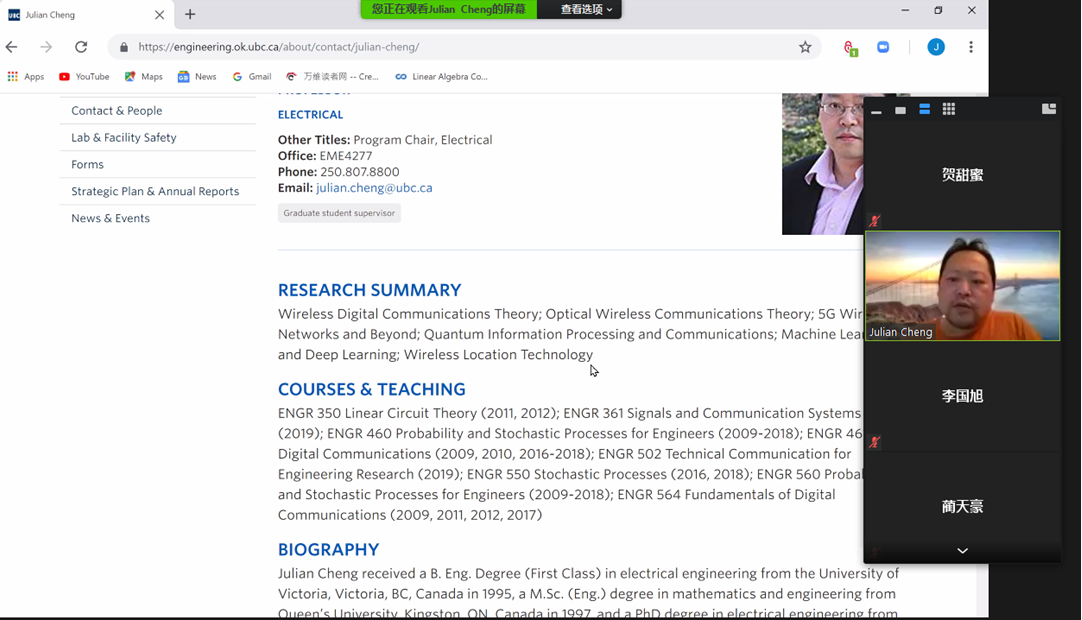Click the julian.cheng@ubc.ca email link
This screenshot has height=620, width=1082.
click(374, 188)
